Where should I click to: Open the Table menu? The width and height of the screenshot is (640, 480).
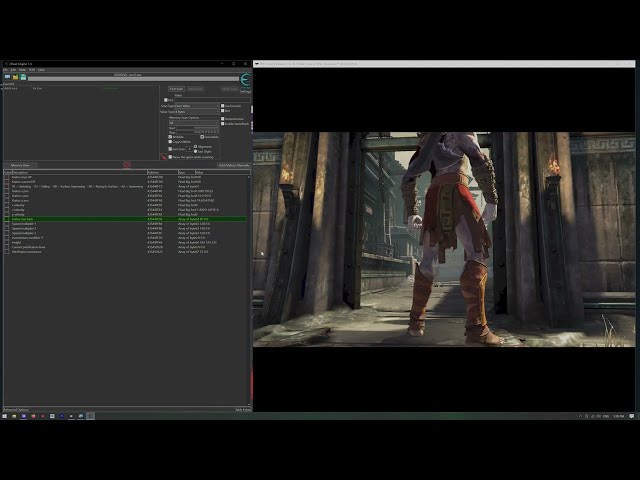(x=22, y=70)
